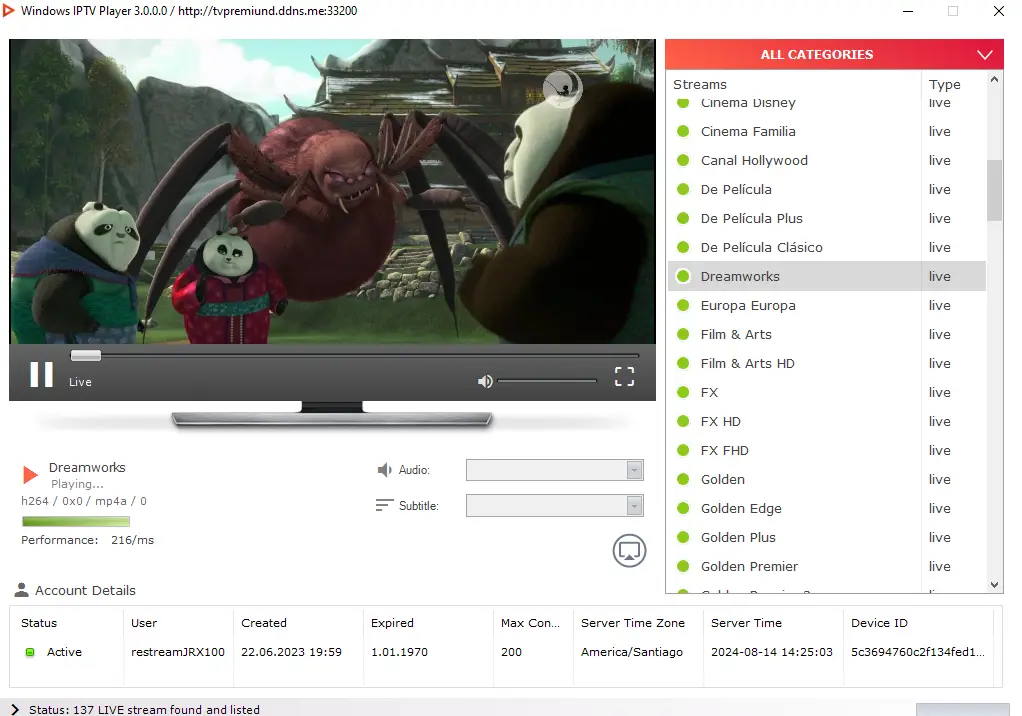Close the IPTV Player window
Viewport: 1022px width, 716px height.
click(998, 11)
